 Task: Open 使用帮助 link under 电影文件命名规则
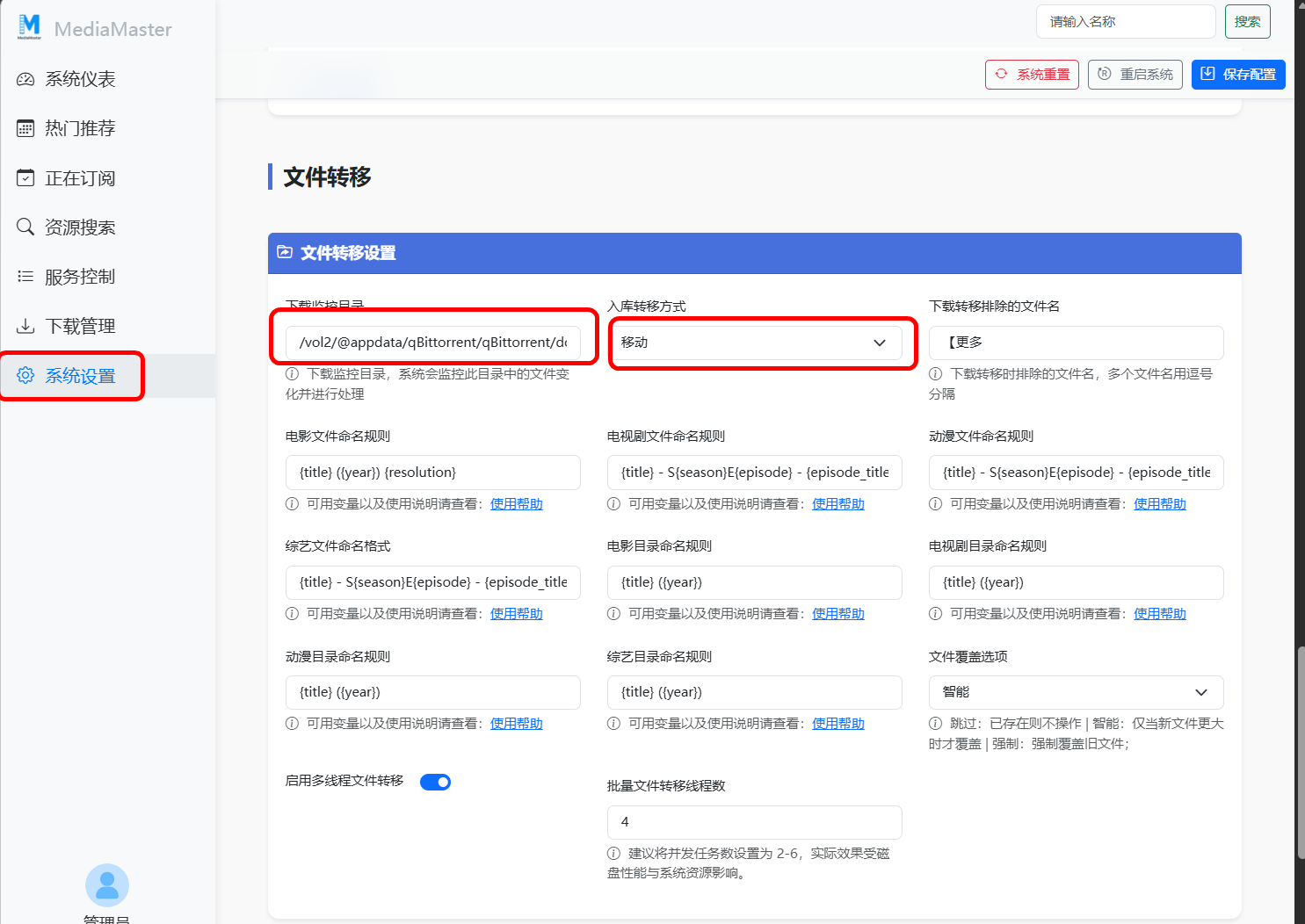point(516,503)
